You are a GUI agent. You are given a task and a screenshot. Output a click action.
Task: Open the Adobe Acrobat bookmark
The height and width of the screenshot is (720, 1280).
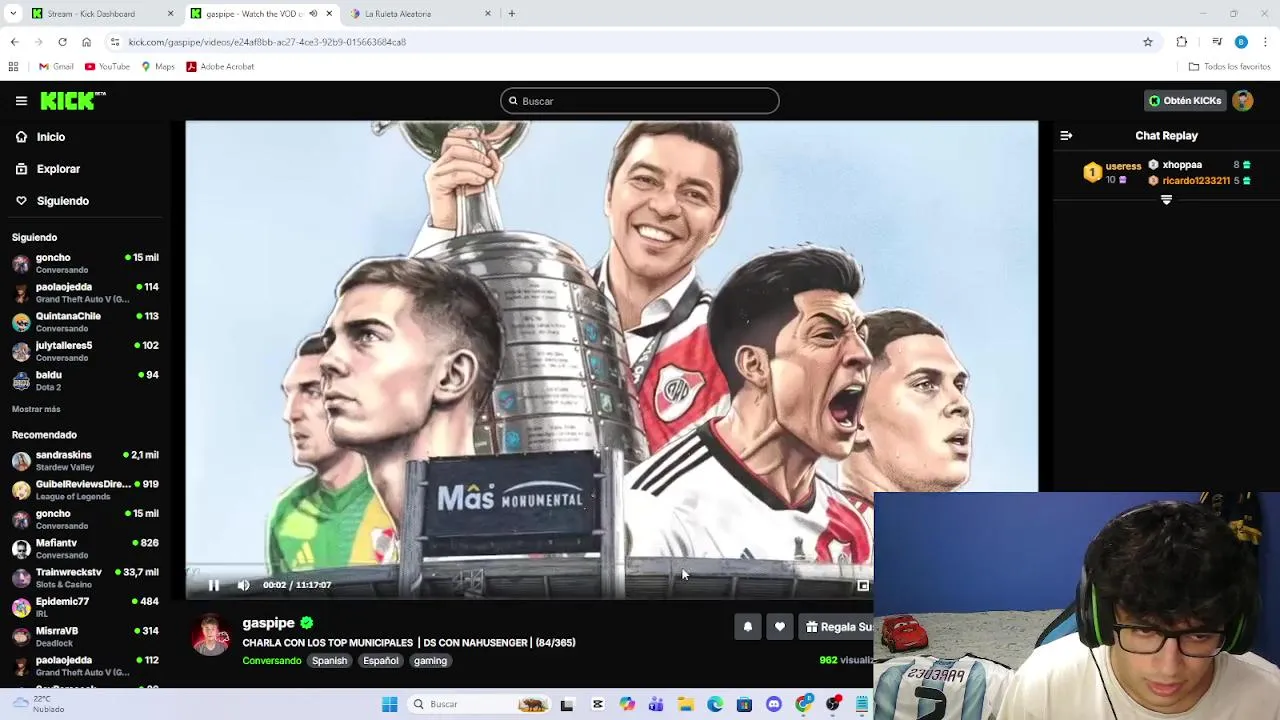coord(220,67)
